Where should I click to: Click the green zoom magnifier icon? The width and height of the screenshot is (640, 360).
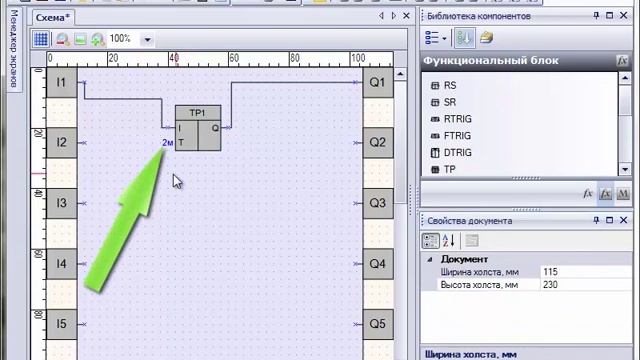(98, 39)
